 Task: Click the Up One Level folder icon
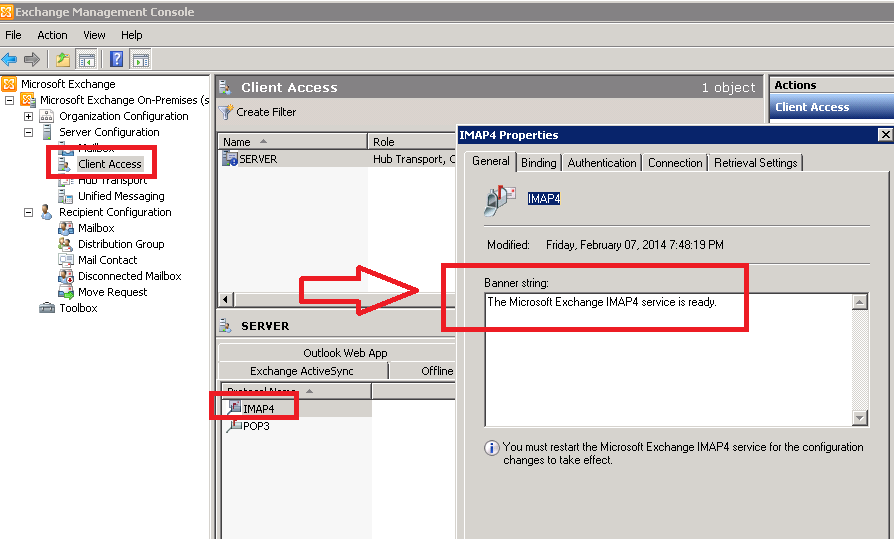(63, 59)
